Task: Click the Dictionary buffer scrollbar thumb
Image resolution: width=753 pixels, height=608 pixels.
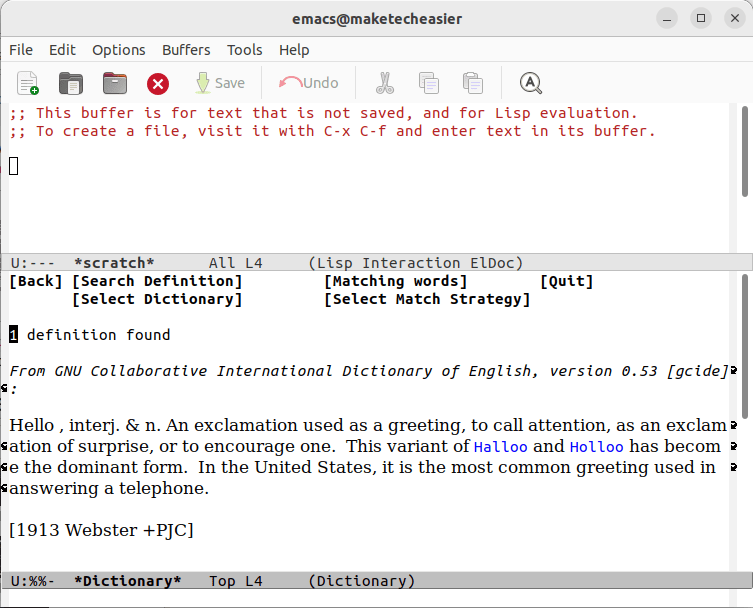Action: click(745, 347)
